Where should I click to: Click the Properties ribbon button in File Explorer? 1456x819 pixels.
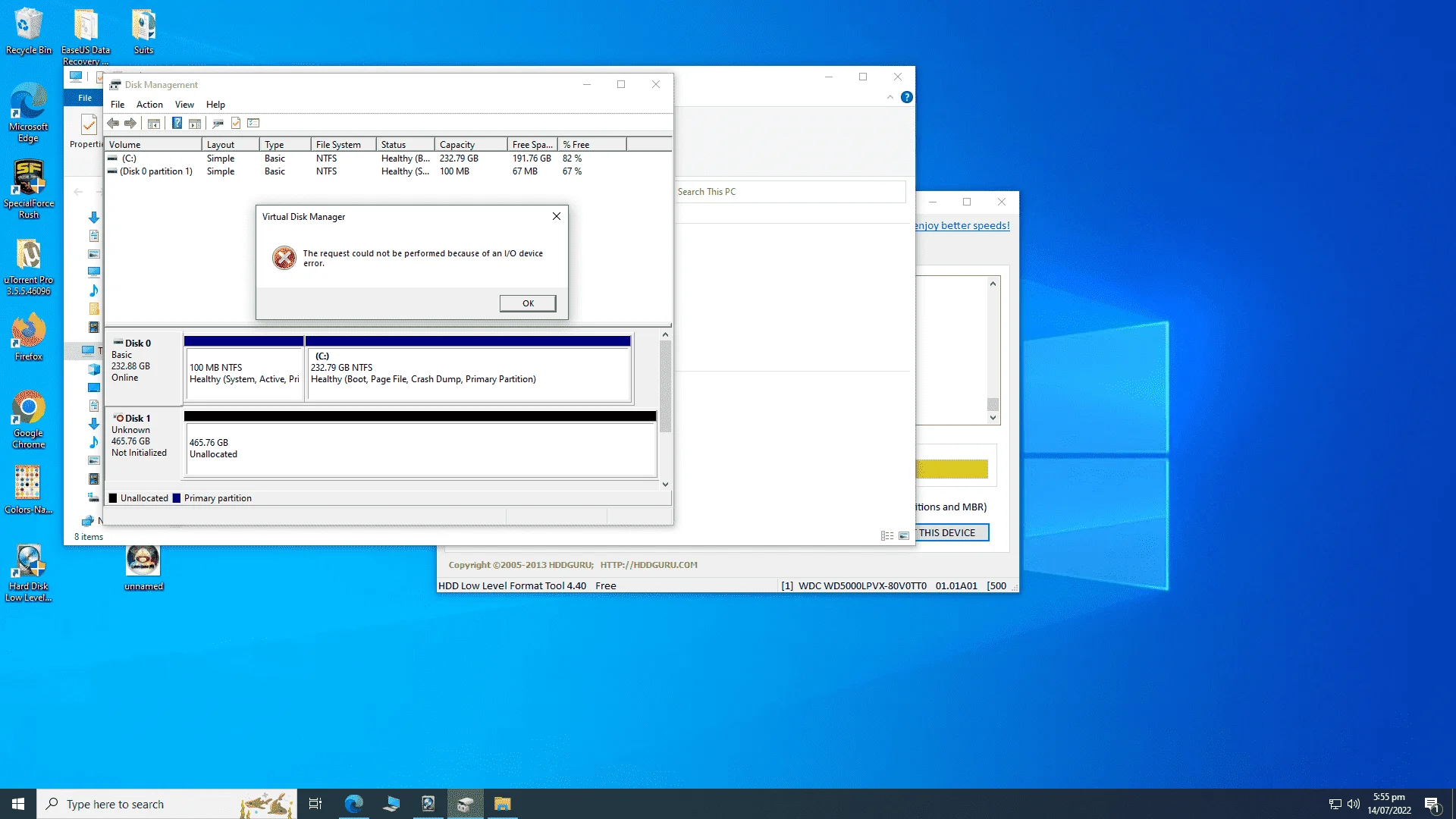click(x=86, y=131)
